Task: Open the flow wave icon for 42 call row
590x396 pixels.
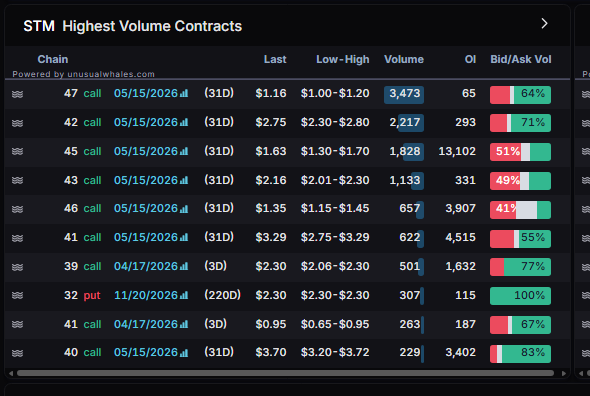Action: pos(17,123)
